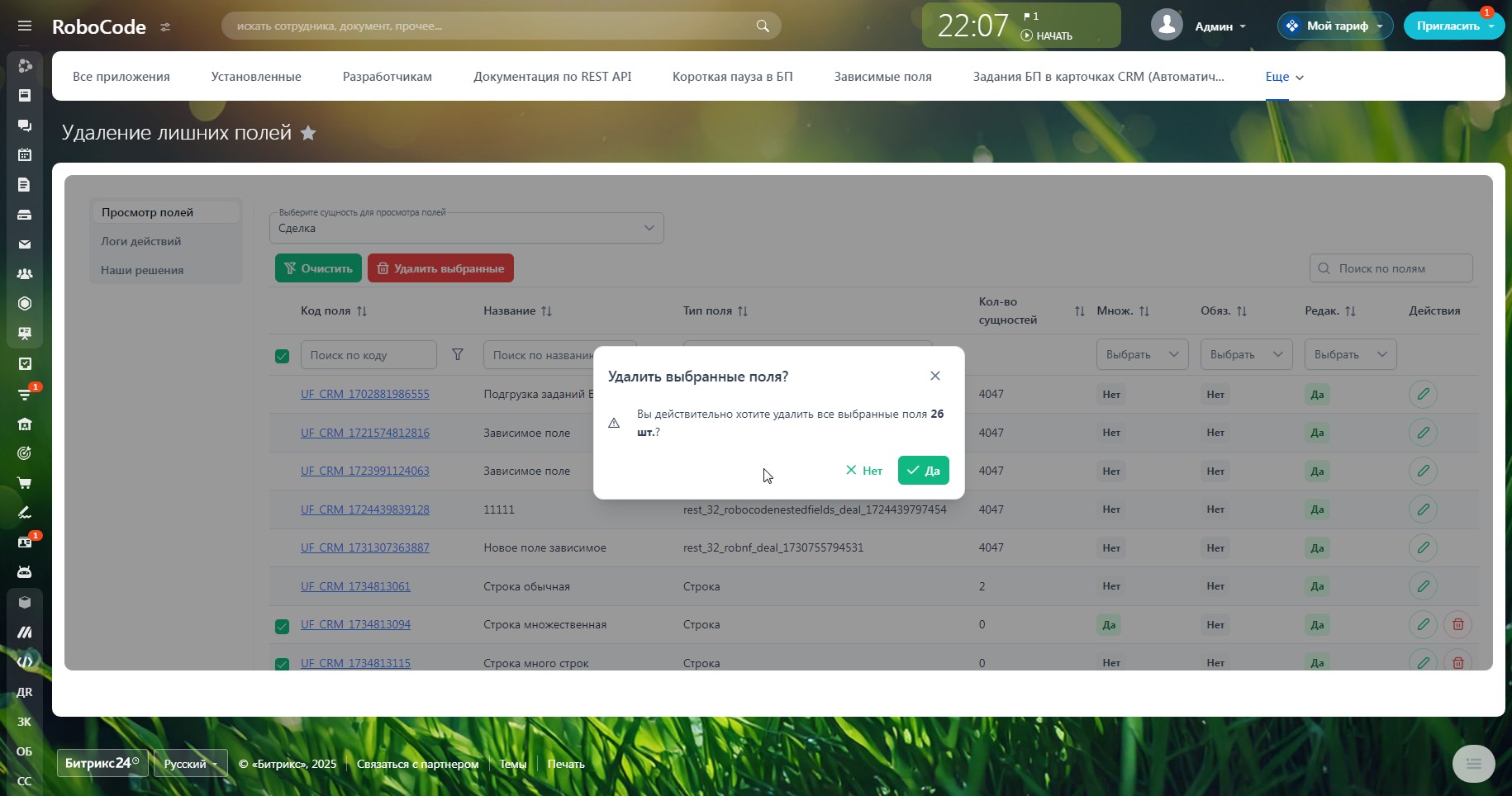Open the chat speech-bubbles sidebar icon
Image resolution: width=1512 pixels, height=796 pixels.
(25, 126)
